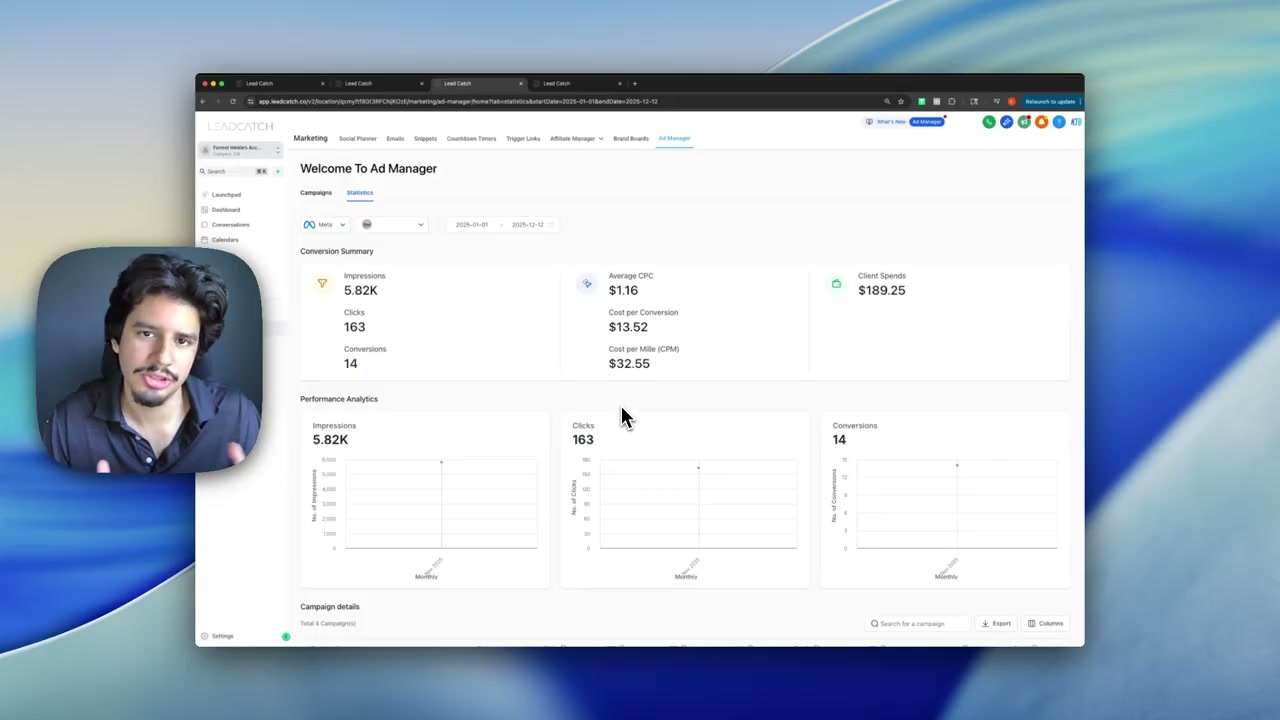
Task: Open the Social Planner menu item
Action: [x=358, y=139]
